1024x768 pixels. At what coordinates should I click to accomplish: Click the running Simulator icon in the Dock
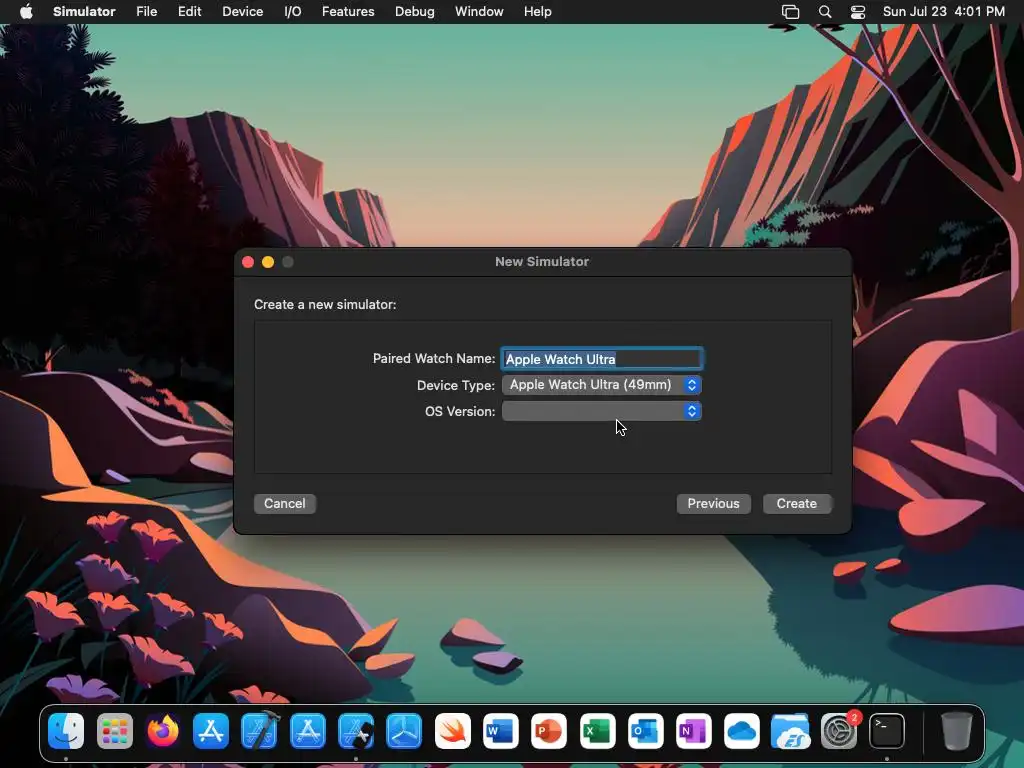coord(356,731)
